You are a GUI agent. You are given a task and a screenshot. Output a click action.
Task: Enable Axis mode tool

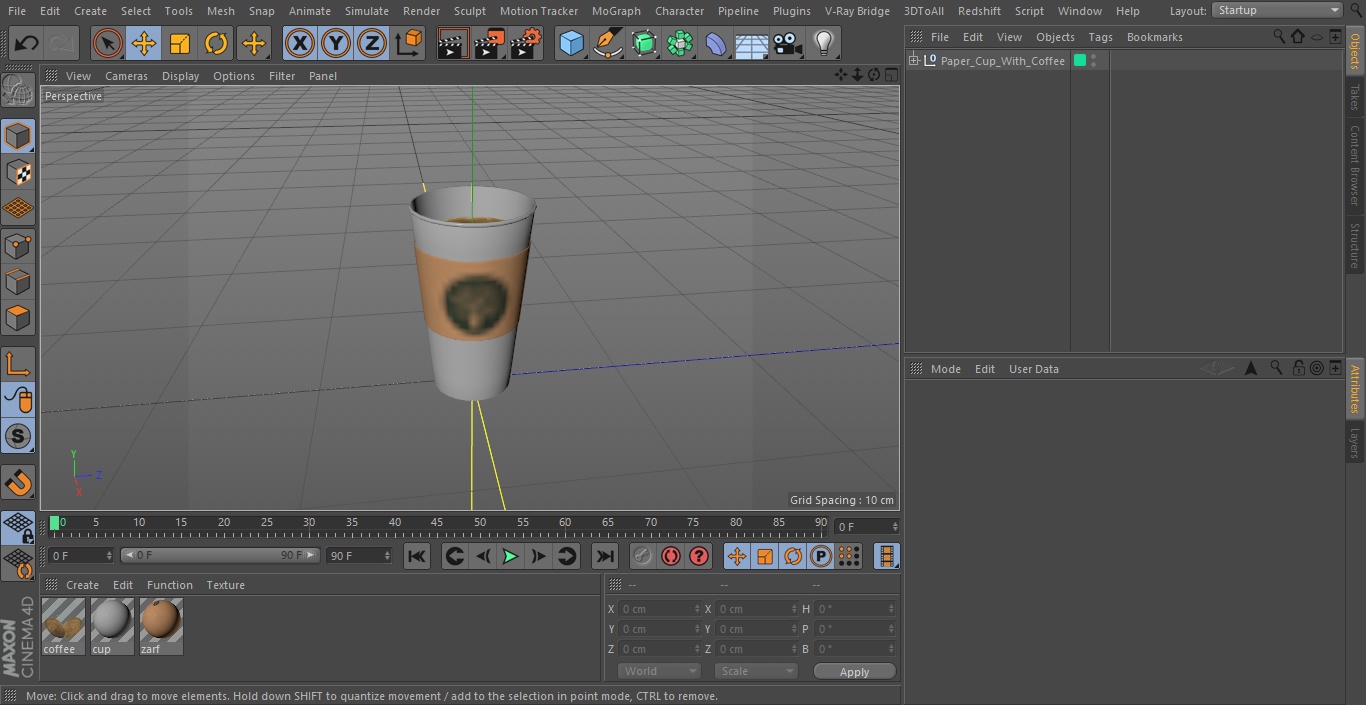point(18,363)
